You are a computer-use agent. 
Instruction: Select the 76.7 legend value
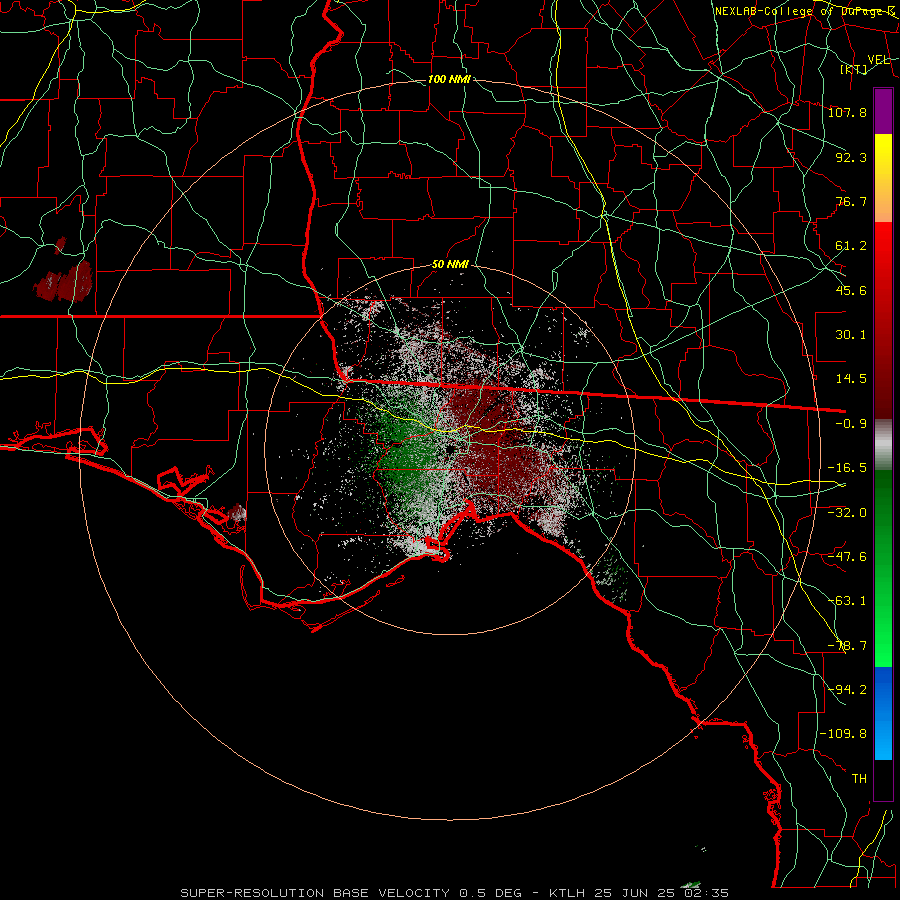pyautogui.click(x=851, y=201)
